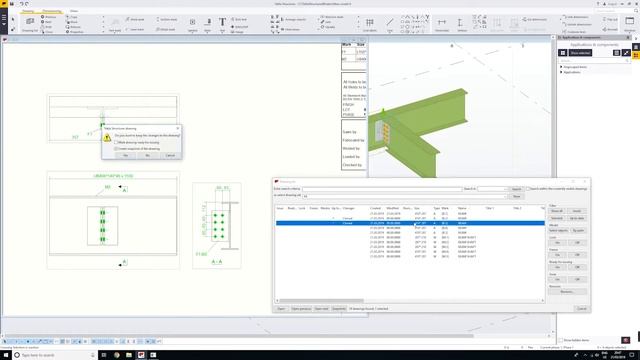Check 'Mark drawing ready for issuing' checkbox
The image size is (640, 360).
[116, 142]
